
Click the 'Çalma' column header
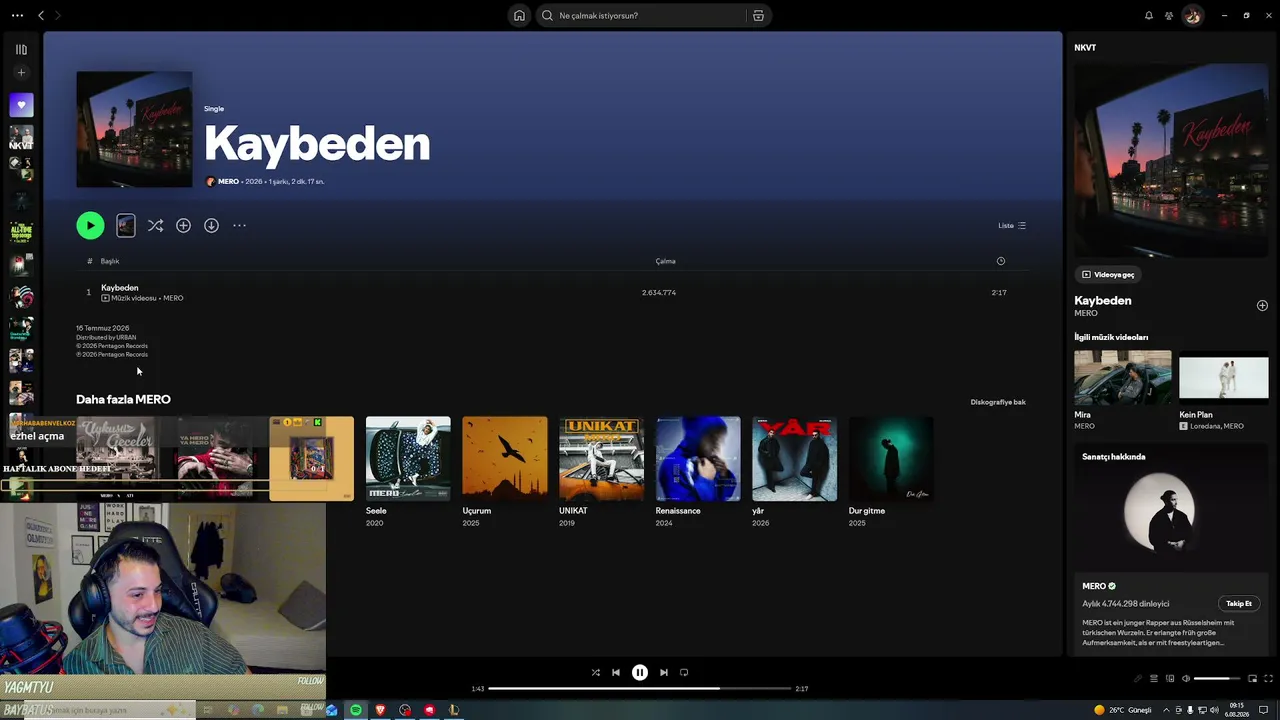[x=665, y=261]
